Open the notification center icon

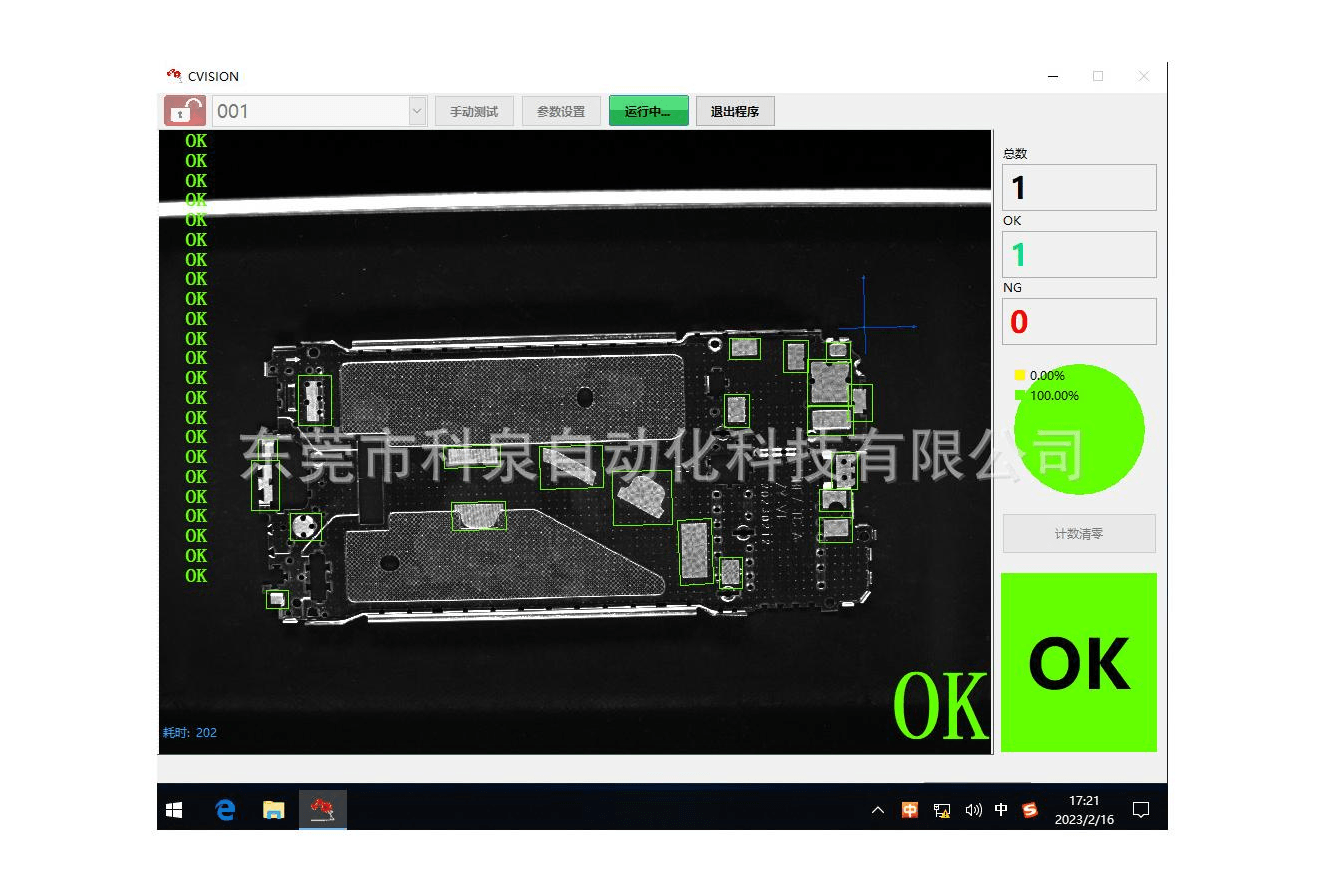tap(1141, 810)
